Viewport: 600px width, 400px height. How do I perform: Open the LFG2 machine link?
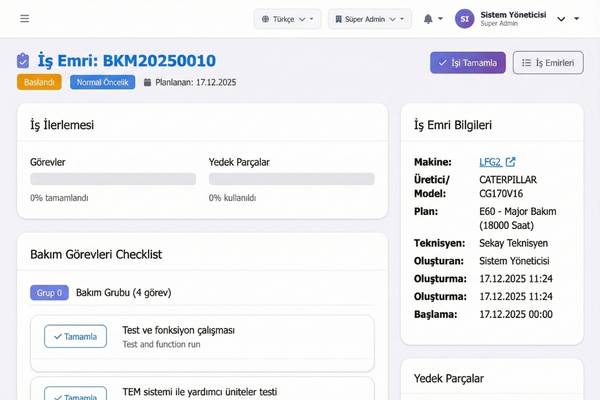coord(490,162)
